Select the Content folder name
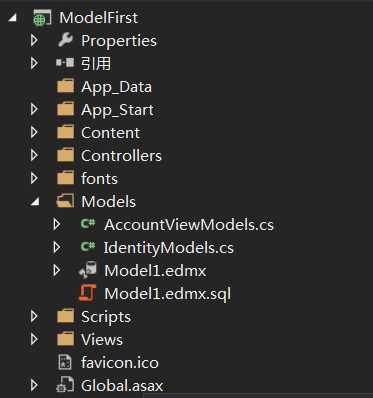Screen dimensions: 373x398 click(x=110, y=133)
